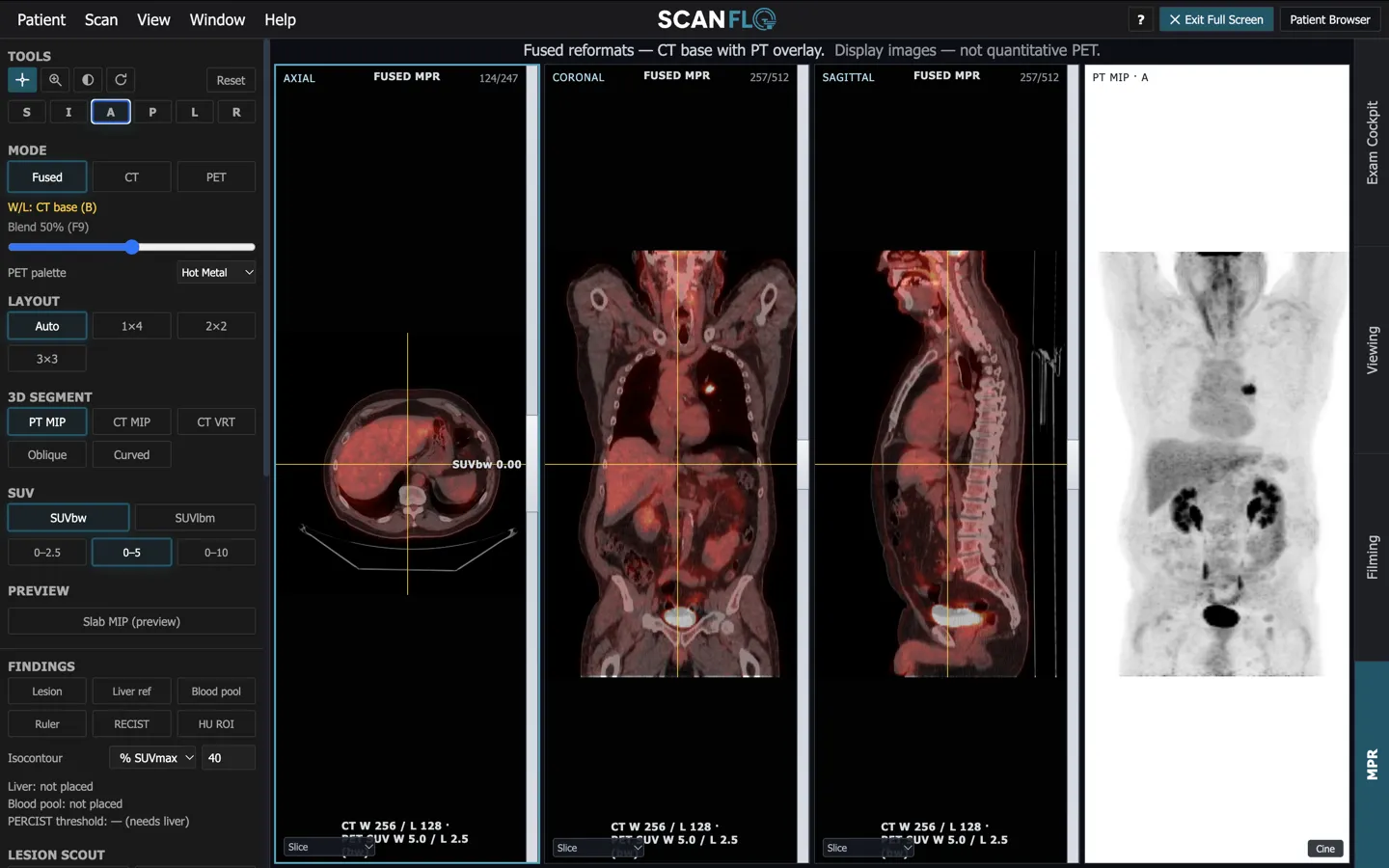Viewport: 1389px width, 868px height.
Task: Set orientation to Superior (S)
Action: [x=26, y=112]
